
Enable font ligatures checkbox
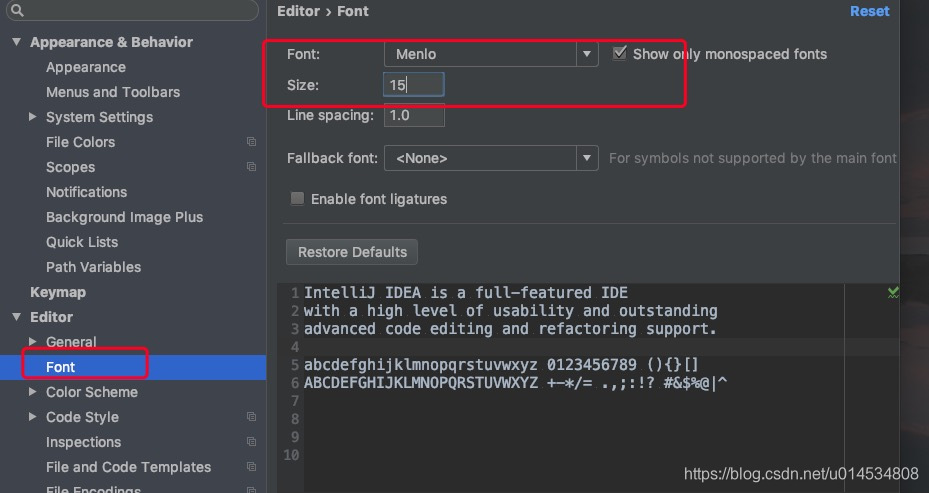click(x=297, y=199)
